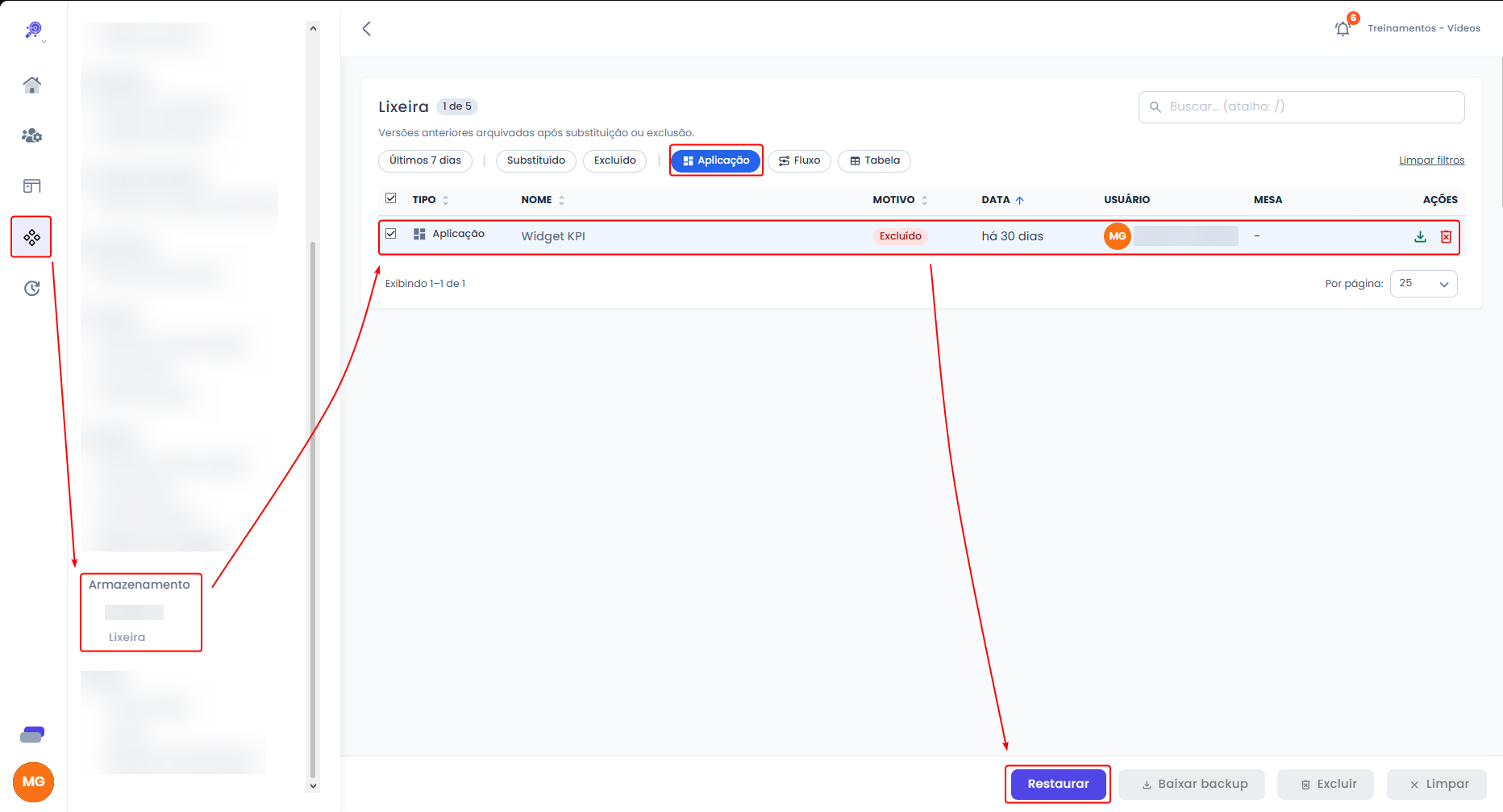Image resolution: width=1503 pixels, height=812 pixels.
Task: Sort by the NOME column
Action: coord(543,200)
